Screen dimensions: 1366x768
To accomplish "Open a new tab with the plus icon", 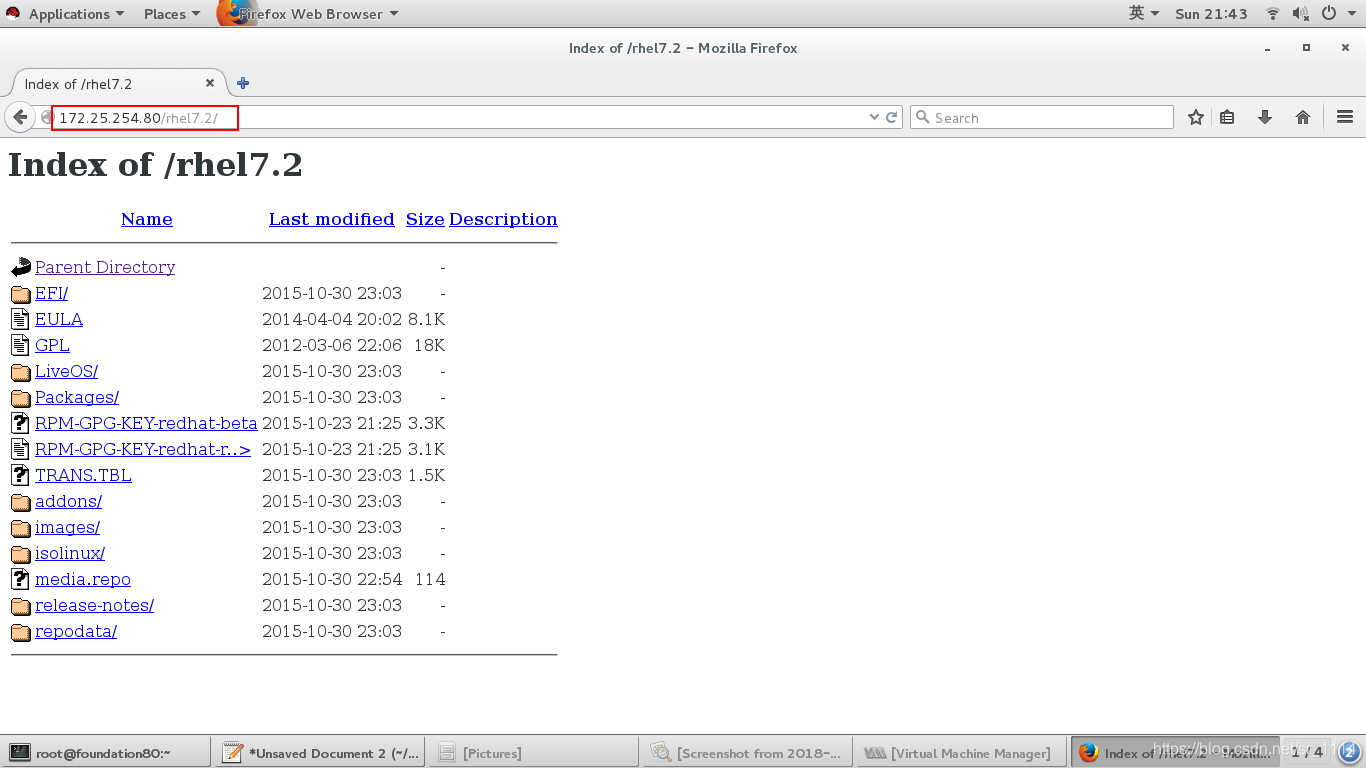I will tap(243, 83).
